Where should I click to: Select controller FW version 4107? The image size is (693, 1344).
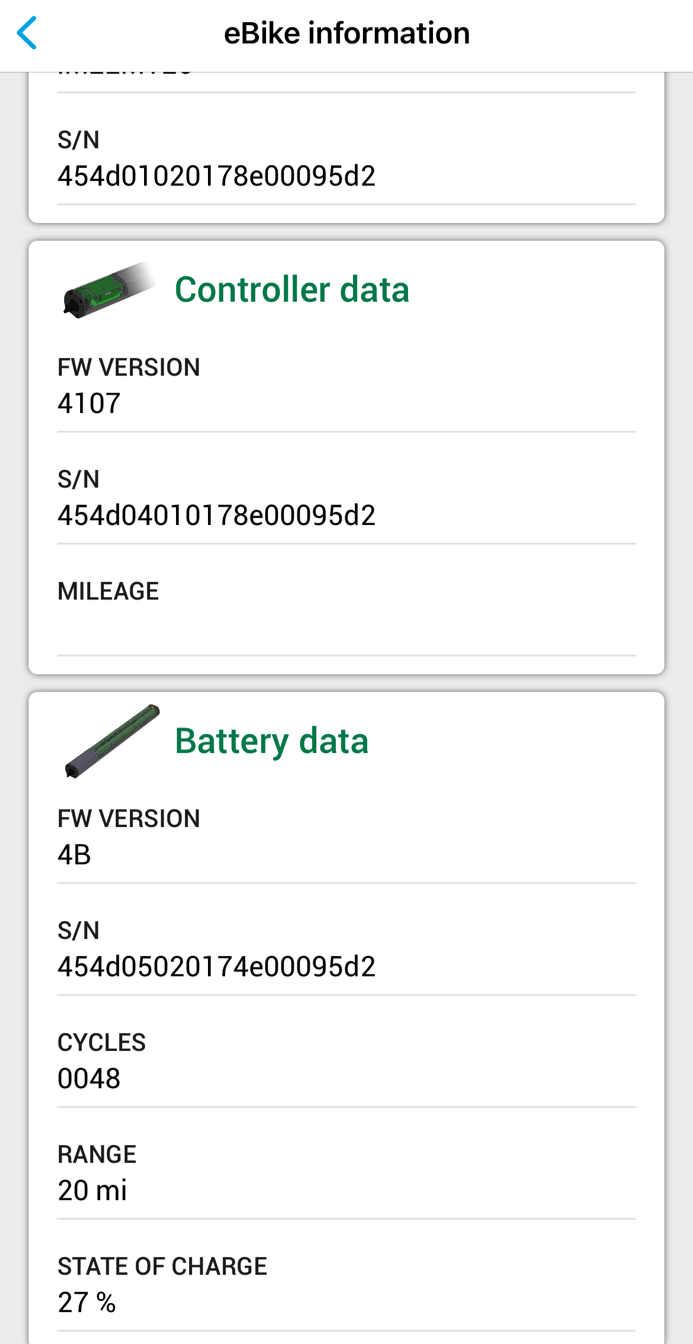coord(89,404)
